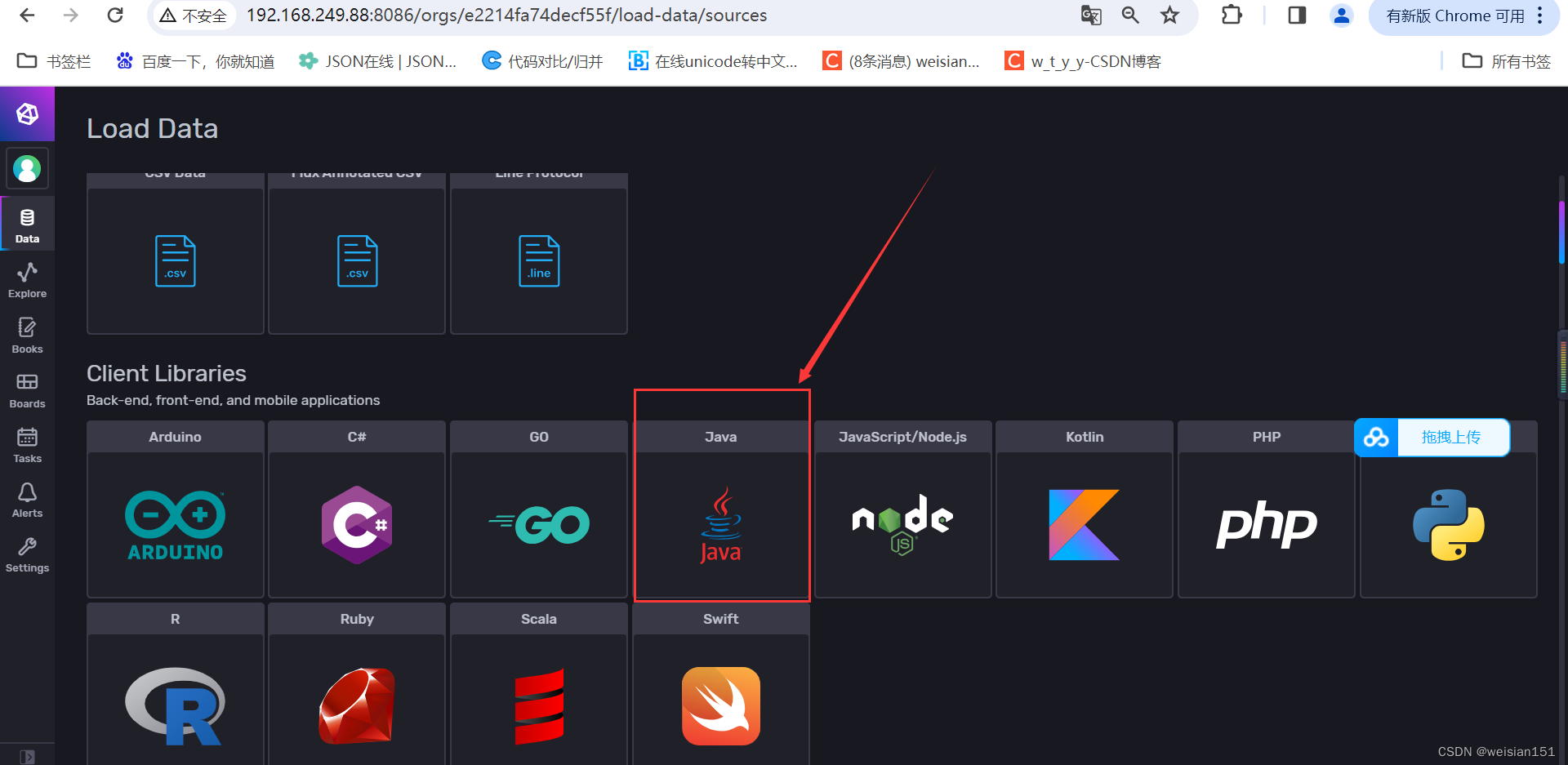
Task: Select the Flux Annotated CSV card
Action: coord(357,253)
